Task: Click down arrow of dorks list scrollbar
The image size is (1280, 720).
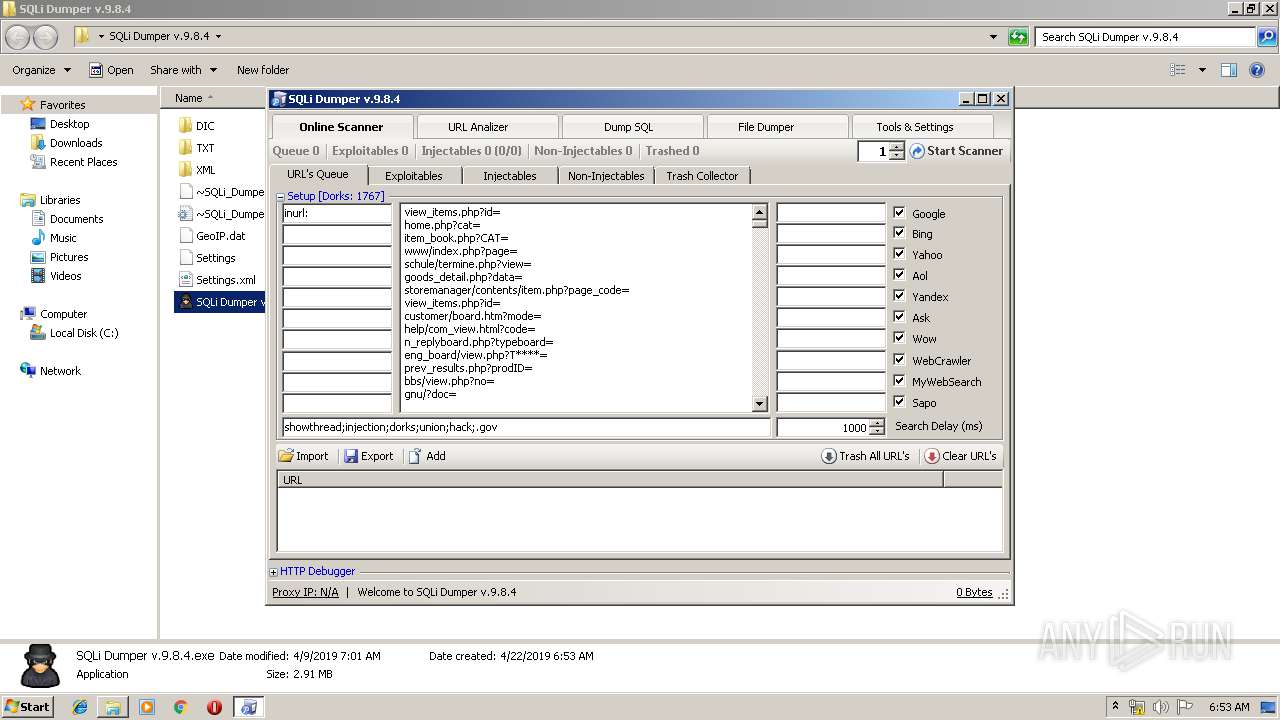Action: (760, 404)
